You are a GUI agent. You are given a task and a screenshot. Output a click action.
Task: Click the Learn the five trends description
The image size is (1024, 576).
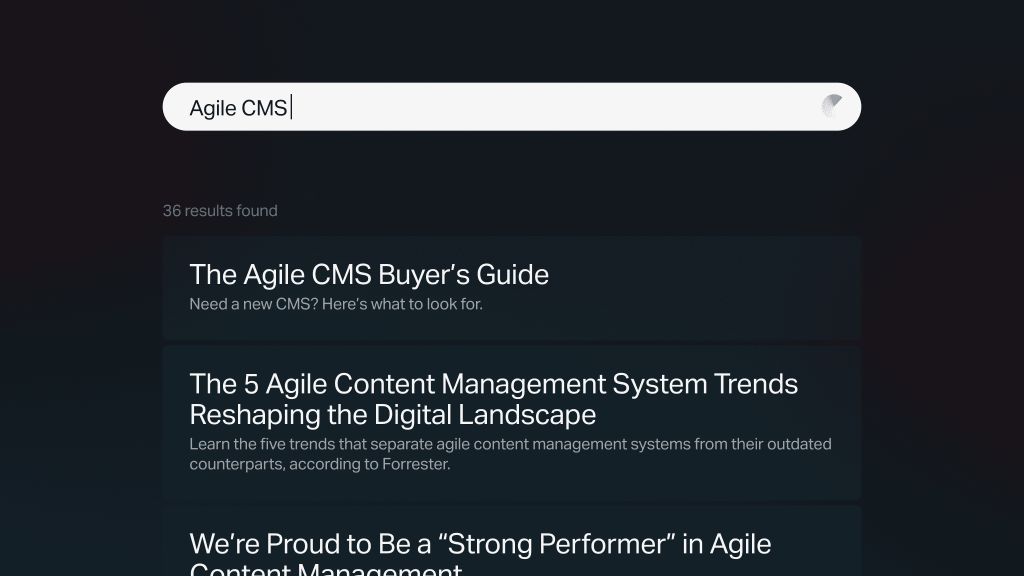point(510,444)
